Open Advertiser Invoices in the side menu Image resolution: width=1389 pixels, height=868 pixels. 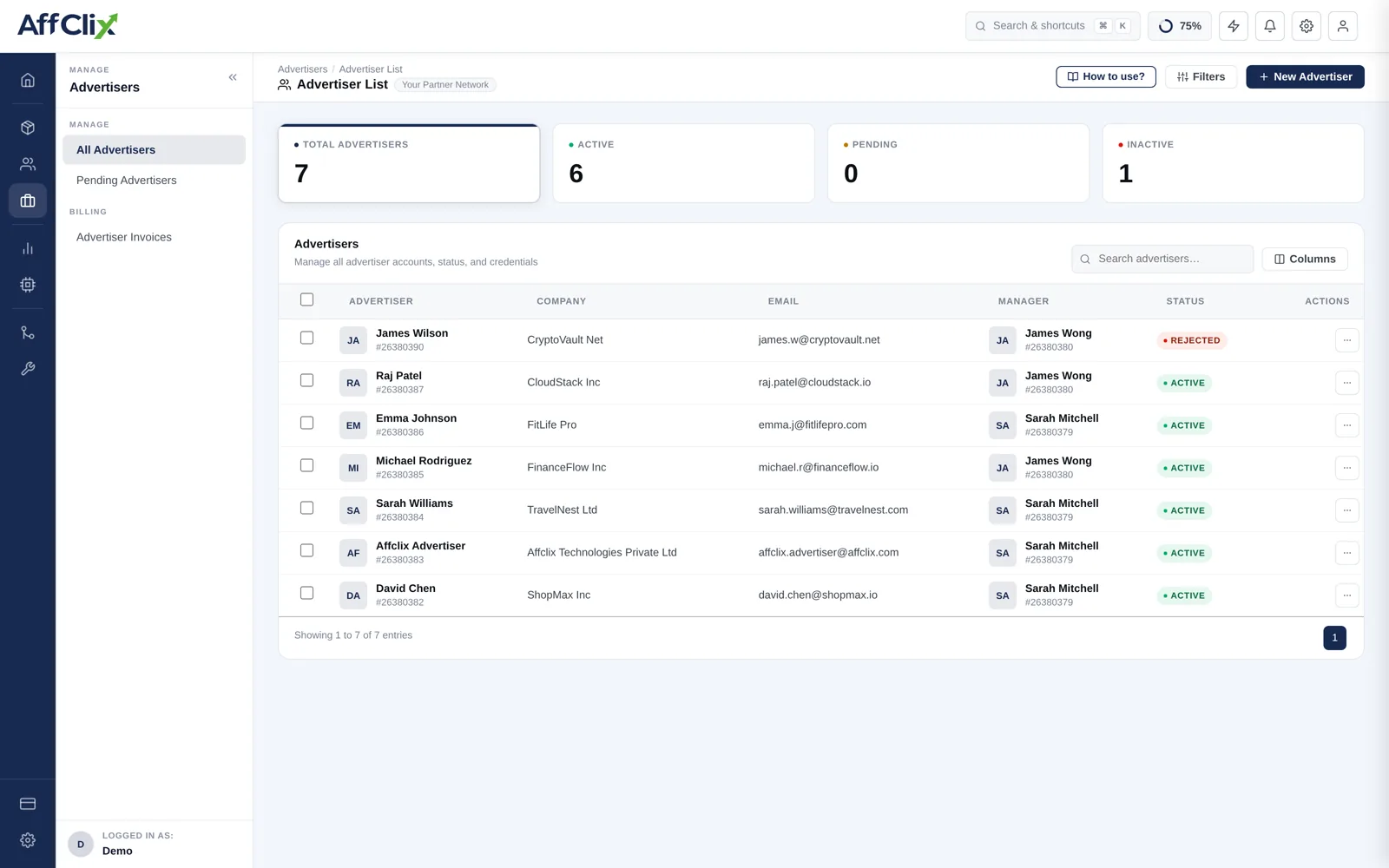pyautogui.click(x=154, y=237)
